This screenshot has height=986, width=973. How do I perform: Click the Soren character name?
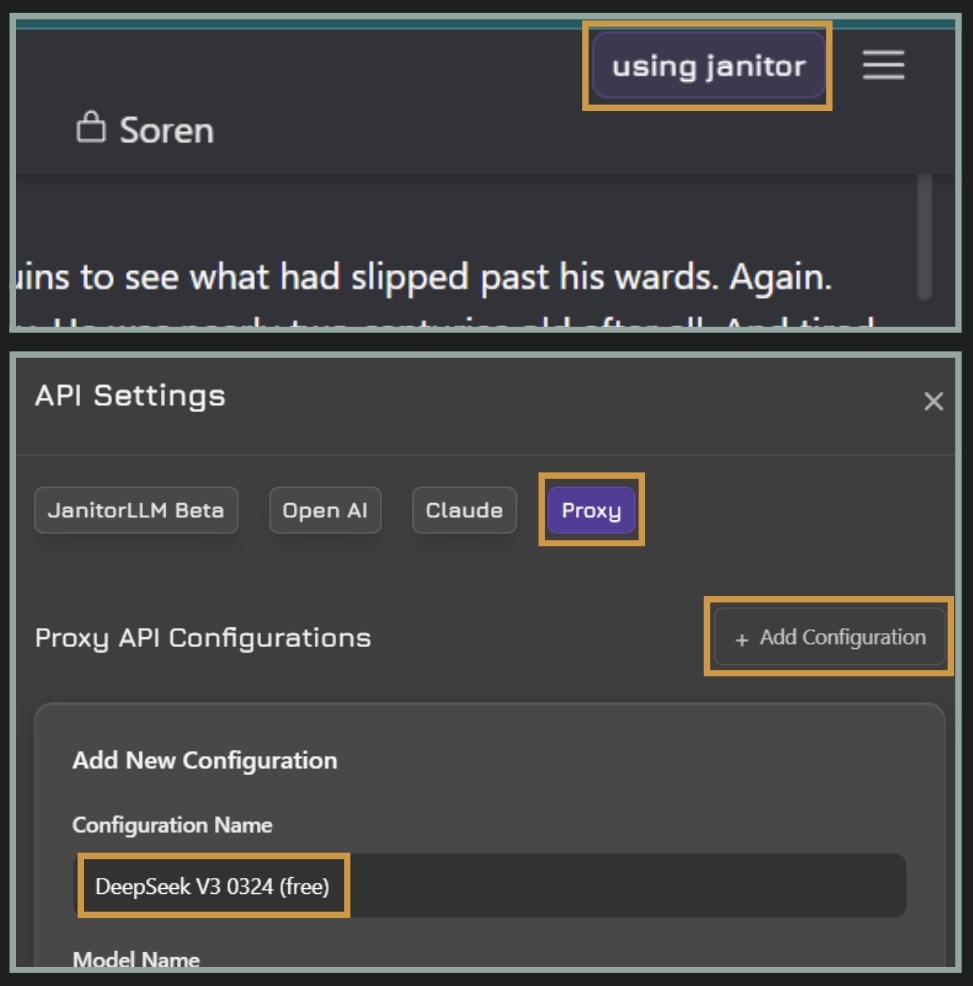click(166, 130)
